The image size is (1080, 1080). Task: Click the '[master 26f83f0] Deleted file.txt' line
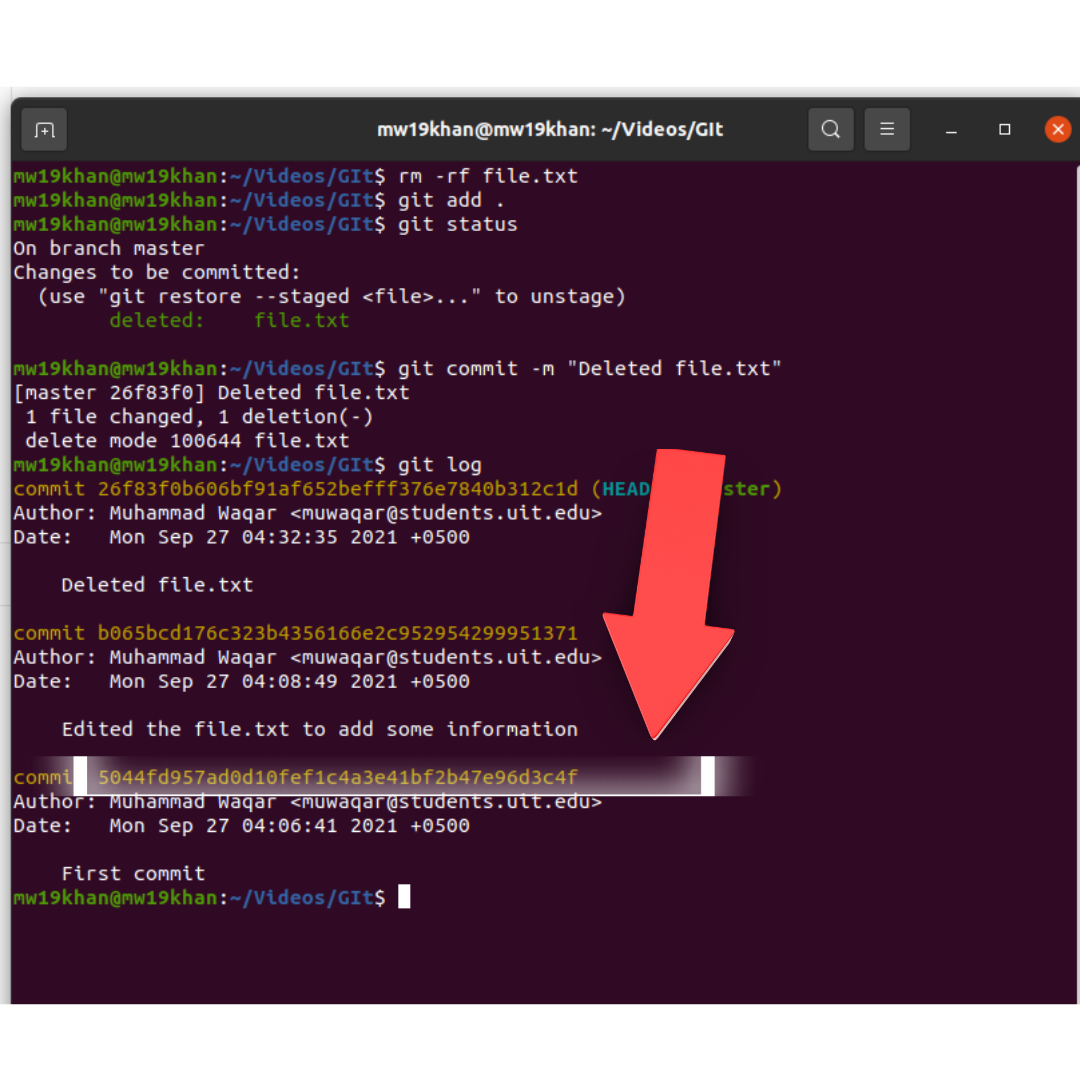(x=211, y=393)
